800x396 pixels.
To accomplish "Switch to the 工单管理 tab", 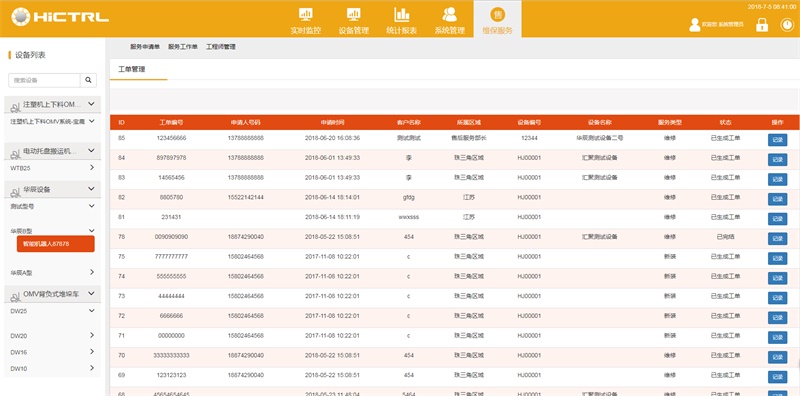I will pos(132,69).
